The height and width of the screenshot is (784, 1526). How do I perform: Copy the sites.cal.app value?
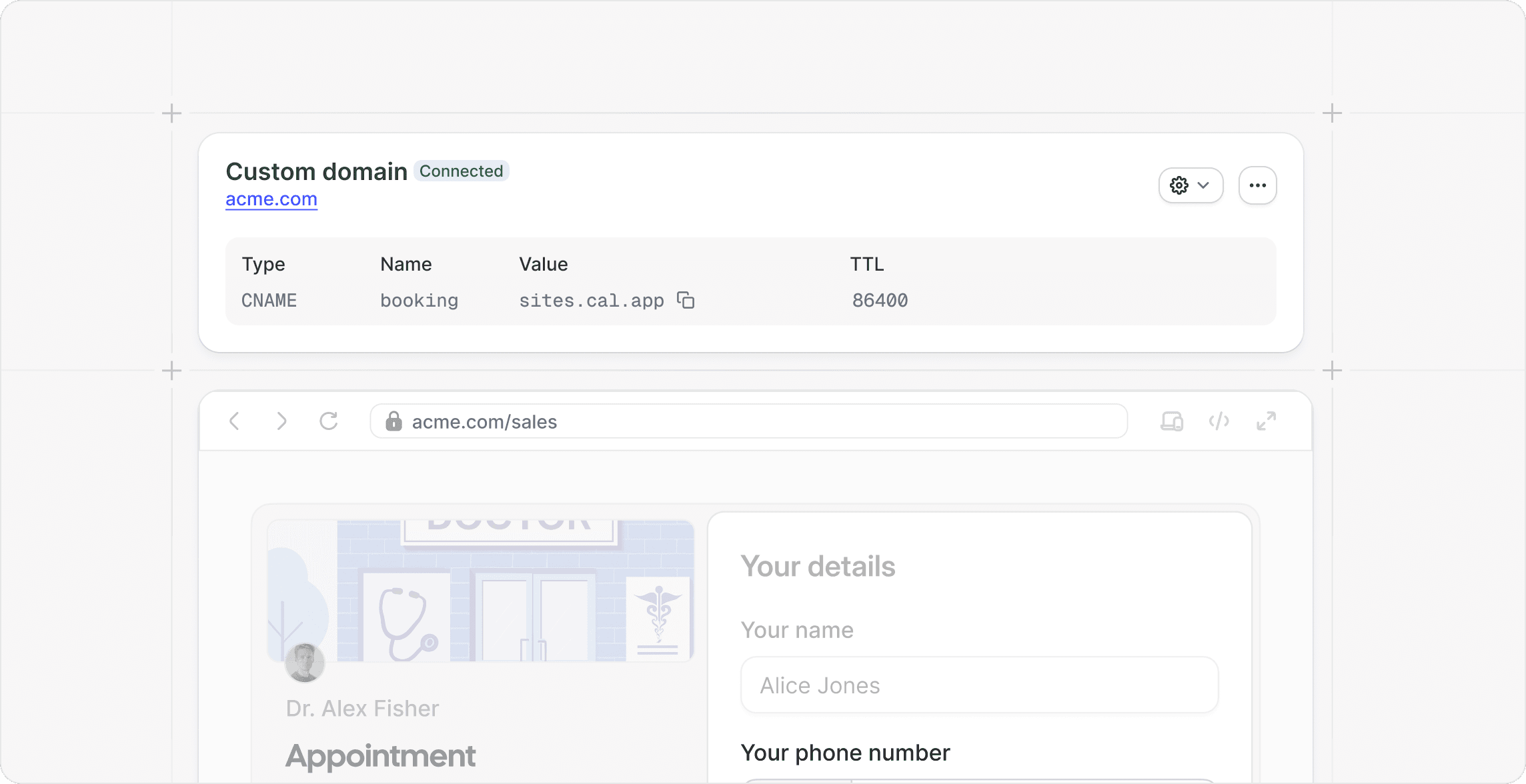pos(686,300)
